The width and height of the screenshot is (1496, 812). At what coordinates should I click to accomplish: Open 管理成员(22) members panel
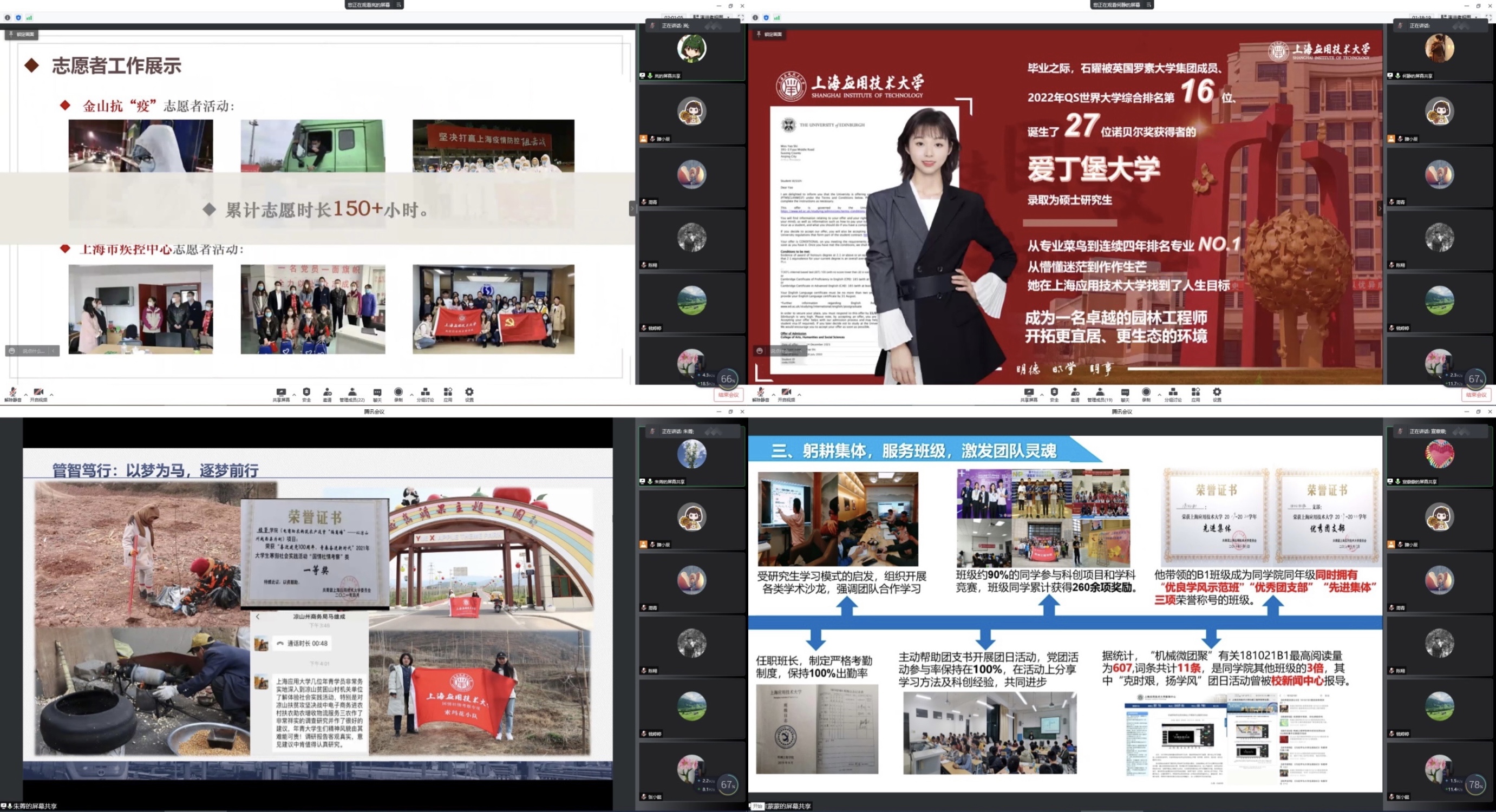[352, 393]
